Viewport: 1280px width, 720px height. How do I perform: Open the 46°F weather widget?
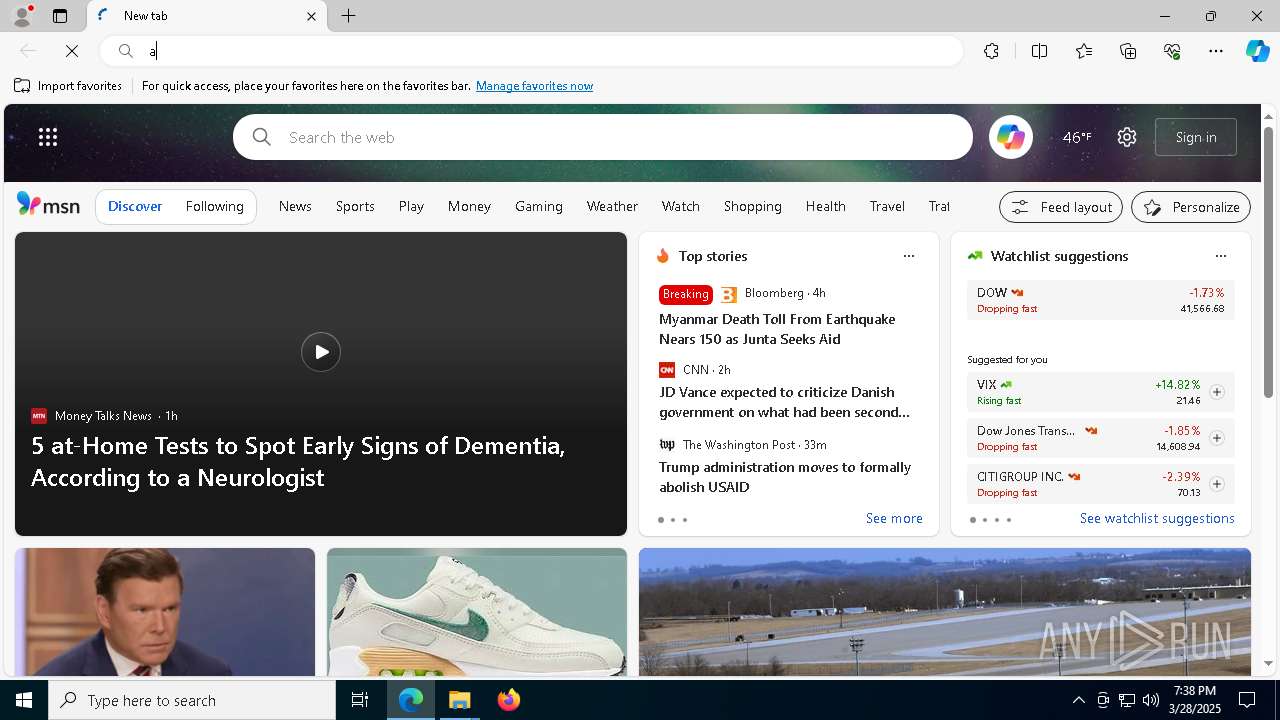(1077, 137)
